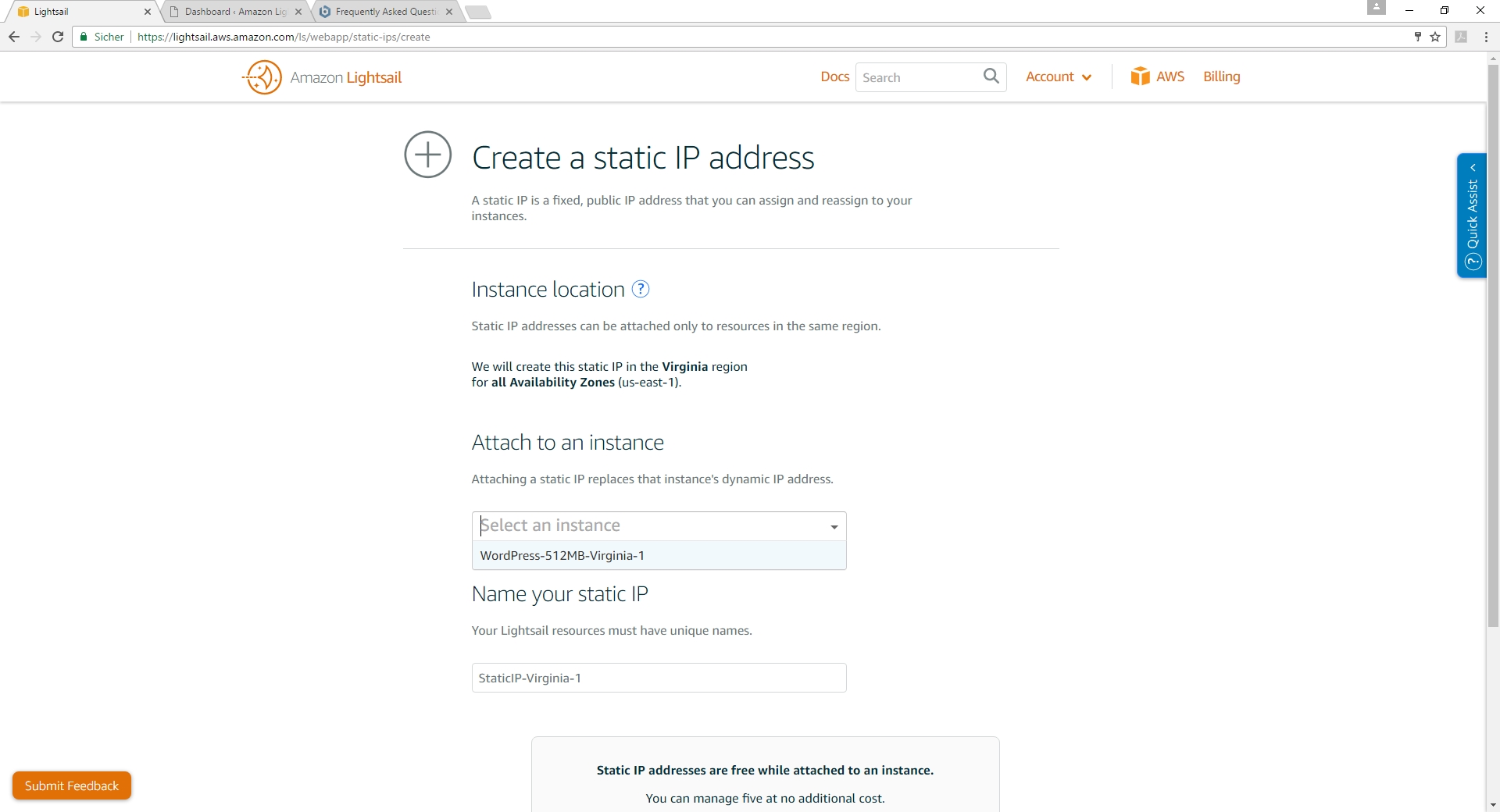This screenshot has height=812, width=1500.
Task: Open the Docs link
Action: pyautogui.click(x=834, y=77)
